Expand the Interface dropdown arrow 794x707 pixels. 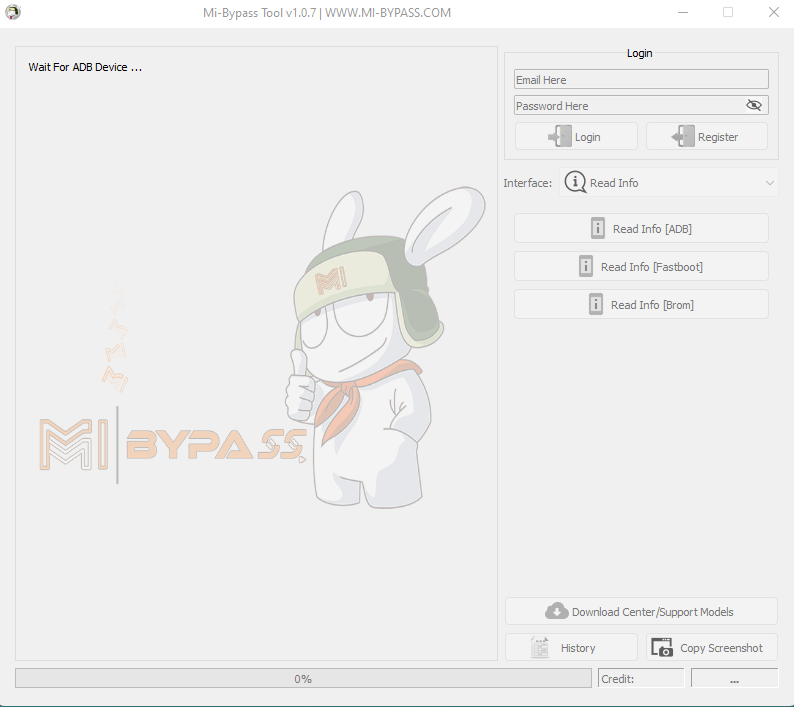(x=770, y=183)
